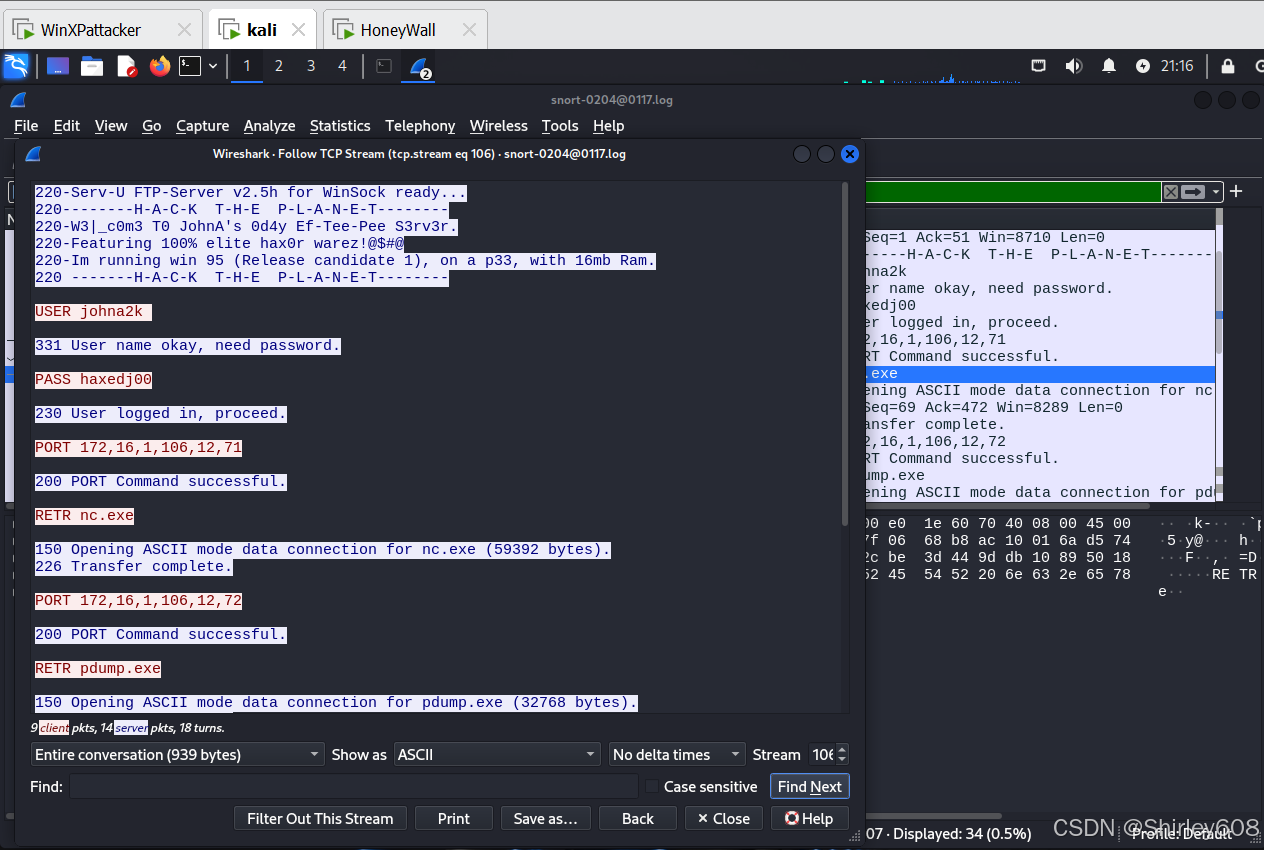Open the Kali applications menu icon

(x=15, y=66)
